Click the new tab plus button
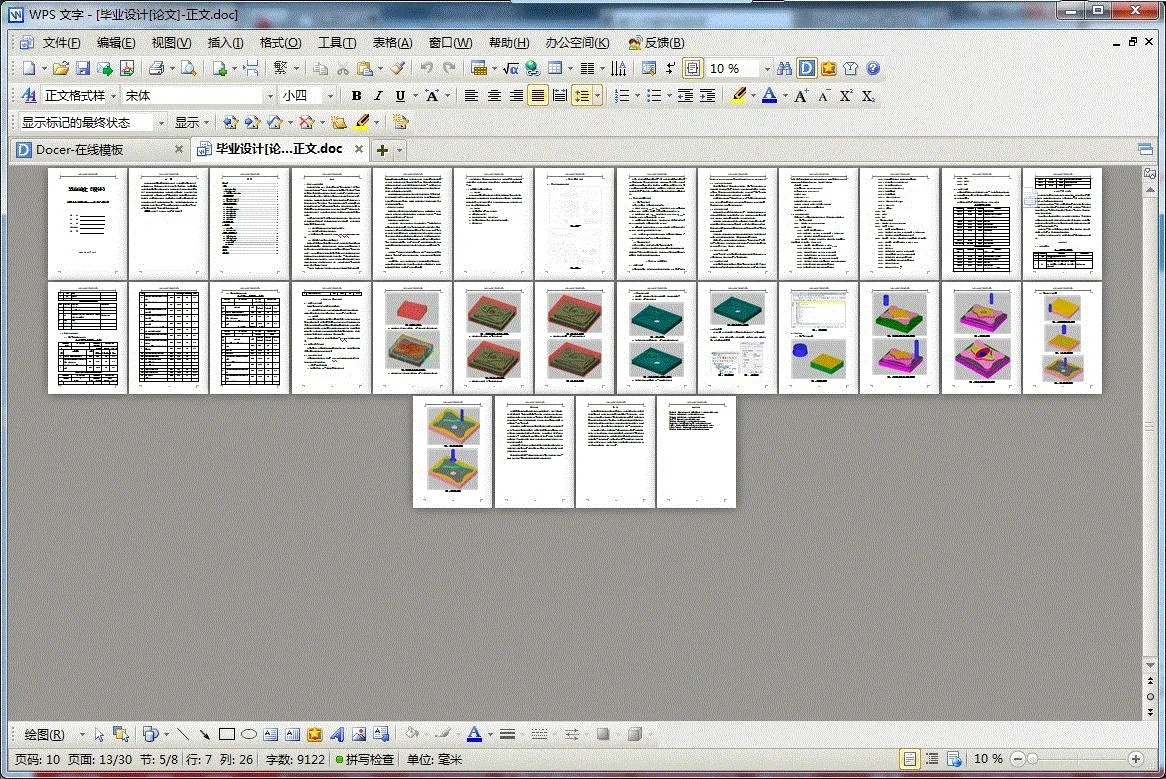Image resolution: width=1166 pixels, height=779 pixels. point(382,150)
